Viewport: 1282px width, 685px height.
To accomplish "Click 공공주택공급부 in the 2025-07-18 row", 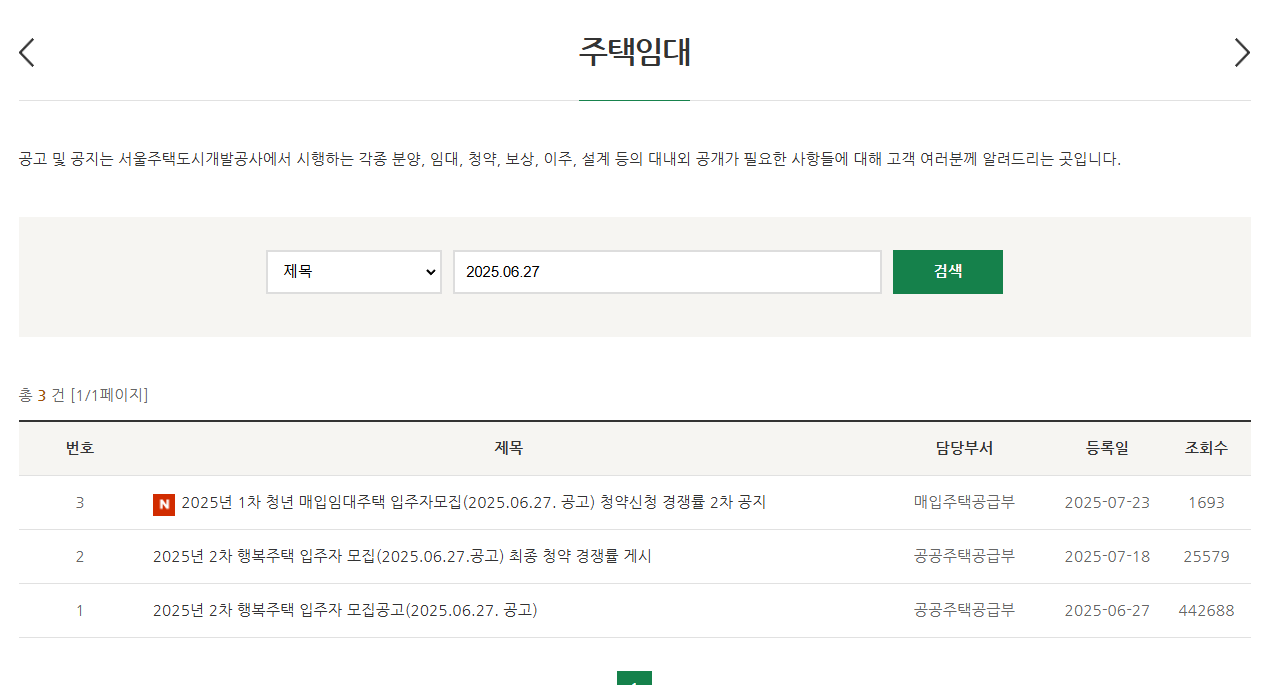I will (x=964, y=556).
